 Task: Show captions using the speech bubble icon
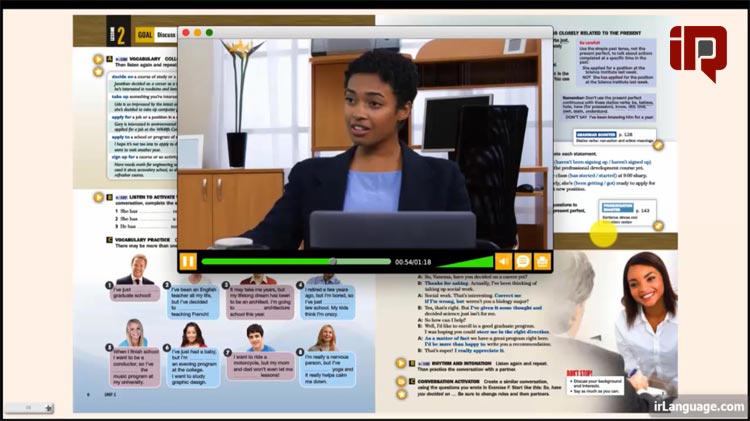coord(523,262)
